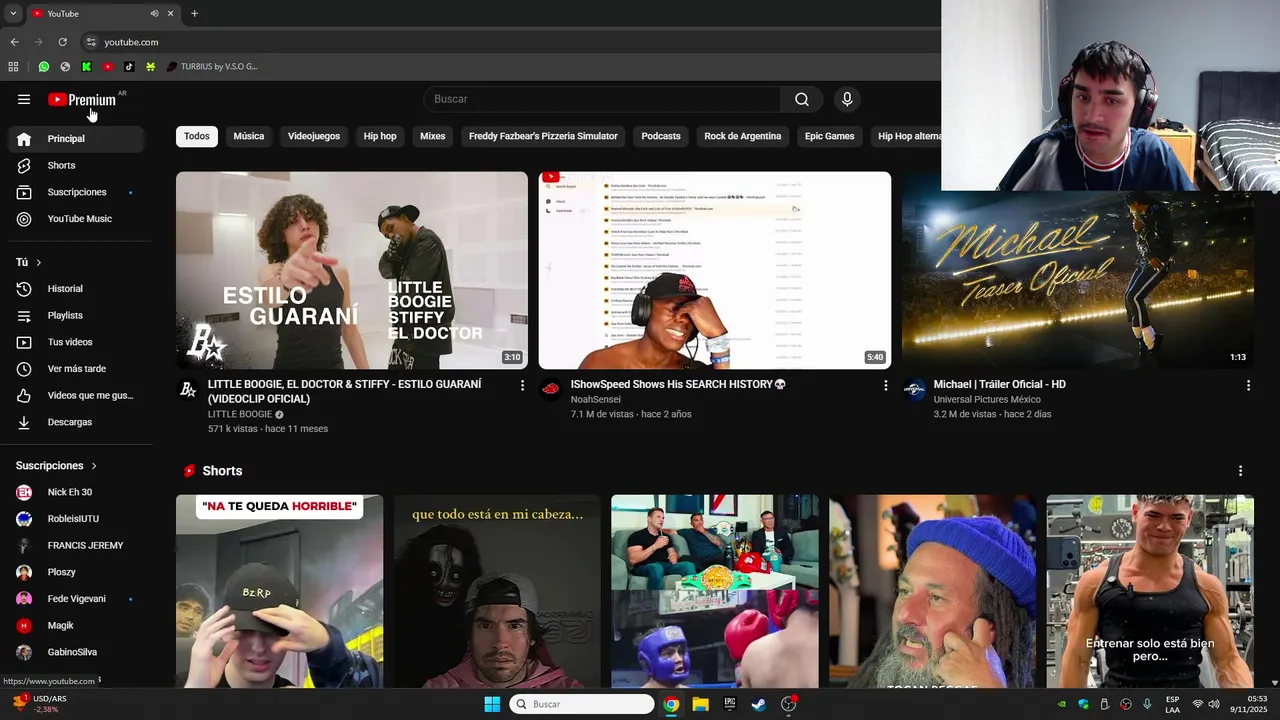Image resolution: width=1280 pixels, height=720 pixels.
Task: Open Ver más tarde list
Action: [x=76, y=369]
